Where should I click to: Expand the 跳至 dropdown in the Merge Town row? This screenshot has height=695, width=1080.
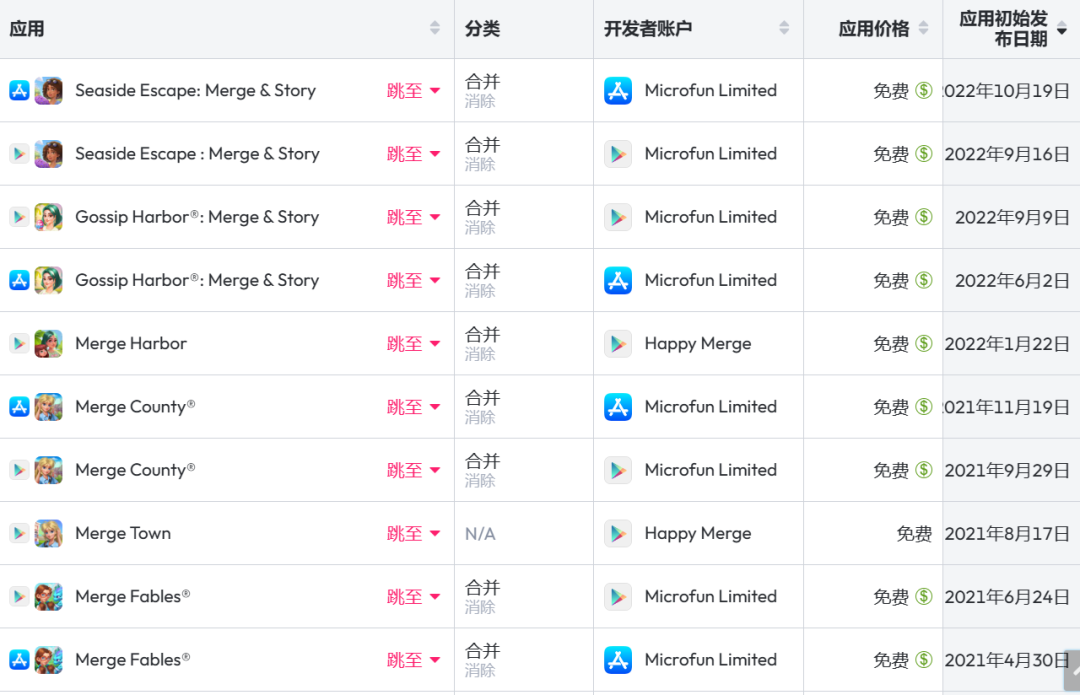click(414, 533)
